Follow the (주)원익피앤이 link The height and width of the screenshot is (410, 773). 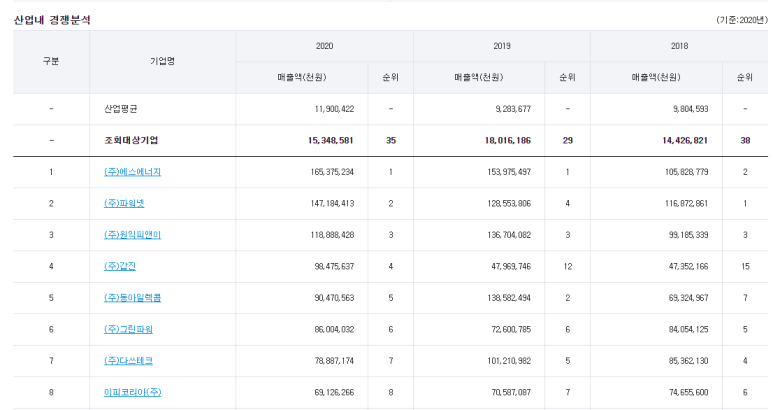pyautogui.click(x=132, y=235)
